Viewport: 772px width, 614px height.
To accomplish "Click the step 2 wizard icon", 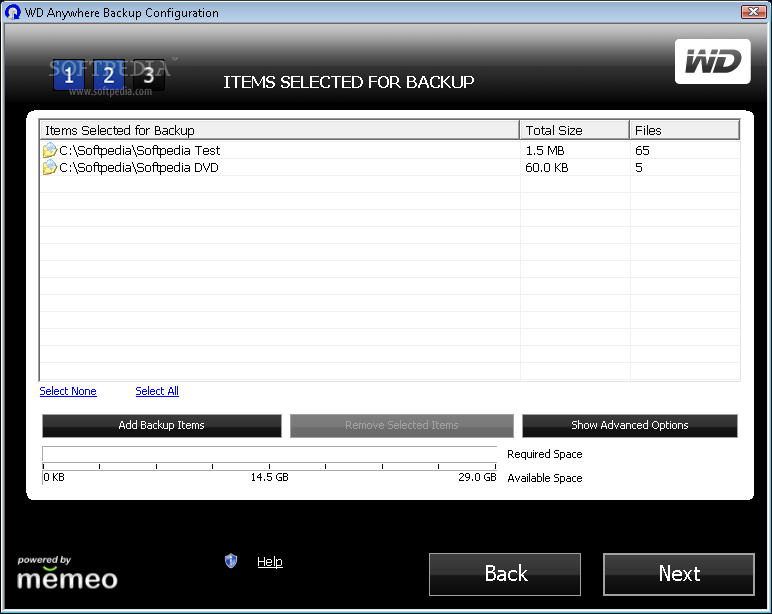I will pyautogui.click(x=109, y=75).
